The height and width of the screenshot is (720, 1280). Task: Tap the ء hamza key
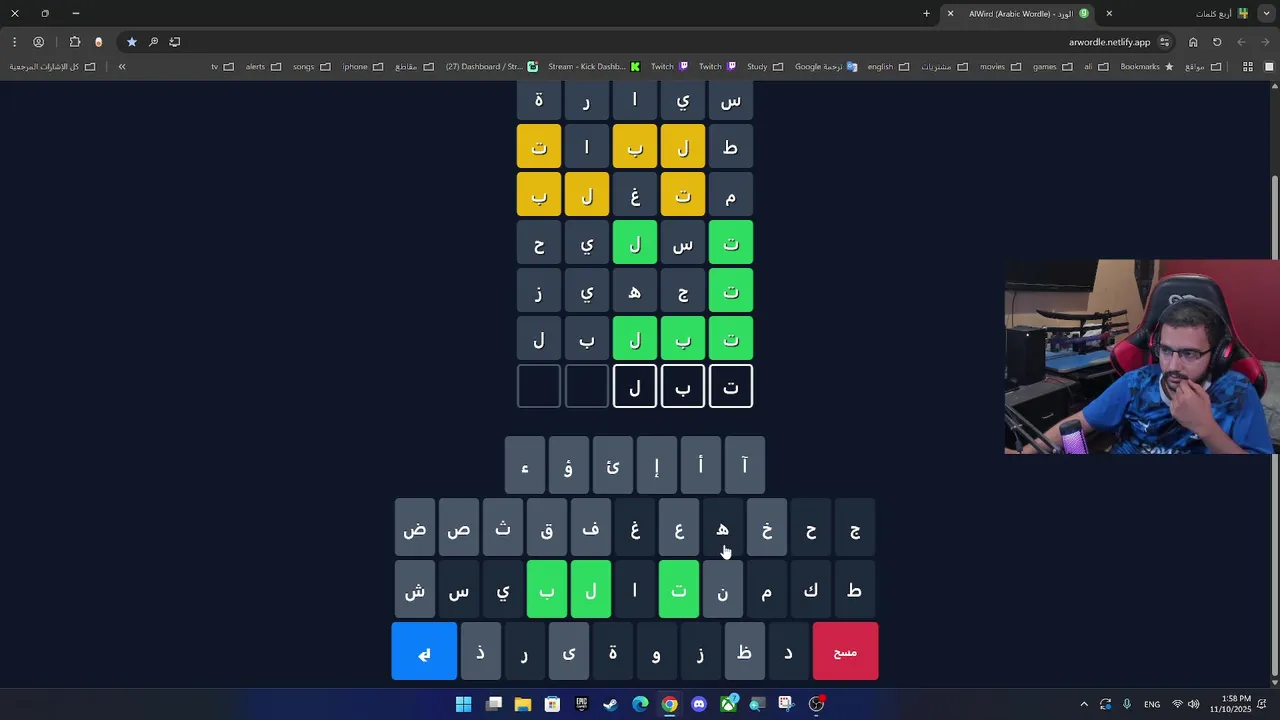tap(524, 466)
